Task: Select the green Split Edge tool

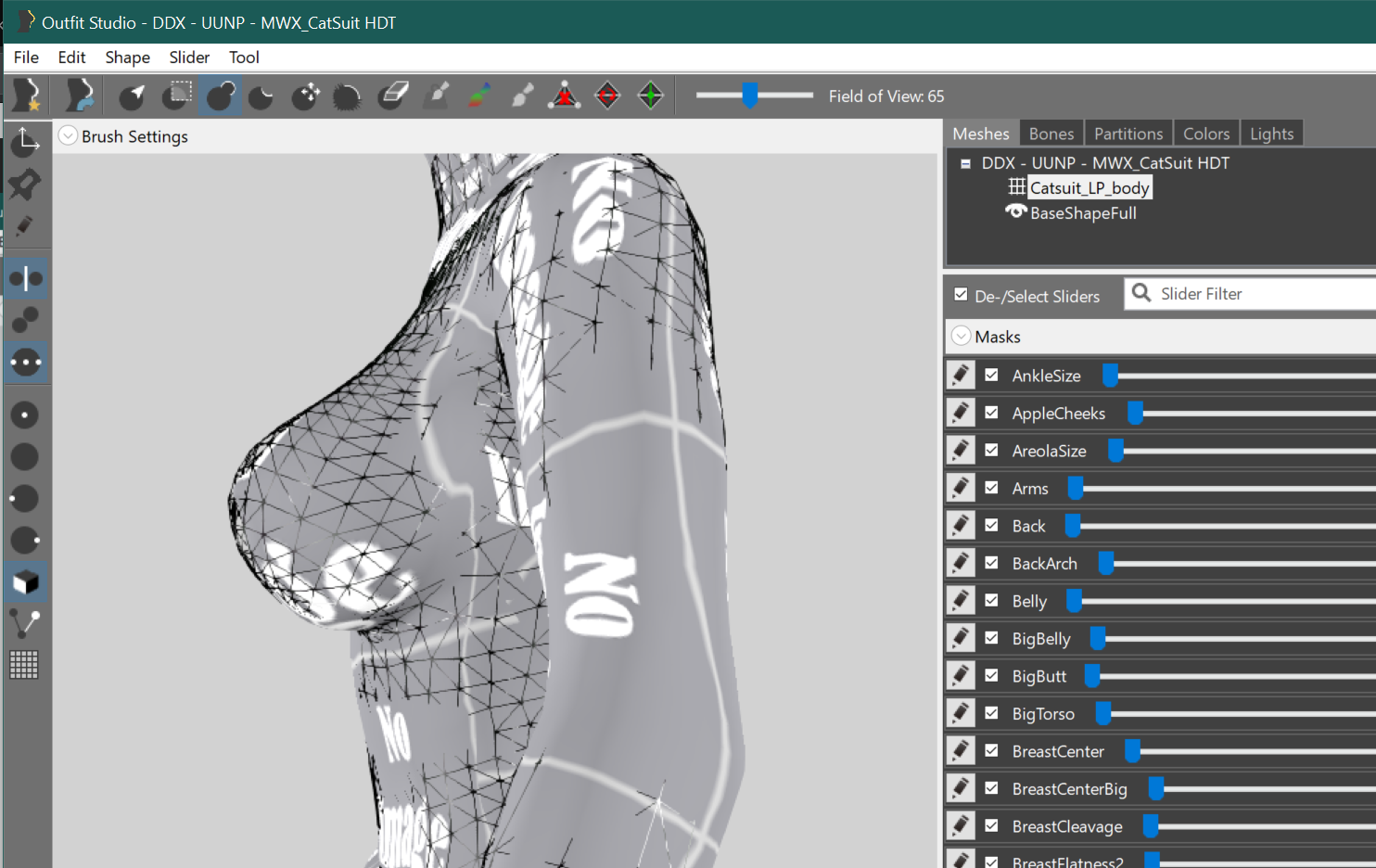Action: tap(651, 96)
